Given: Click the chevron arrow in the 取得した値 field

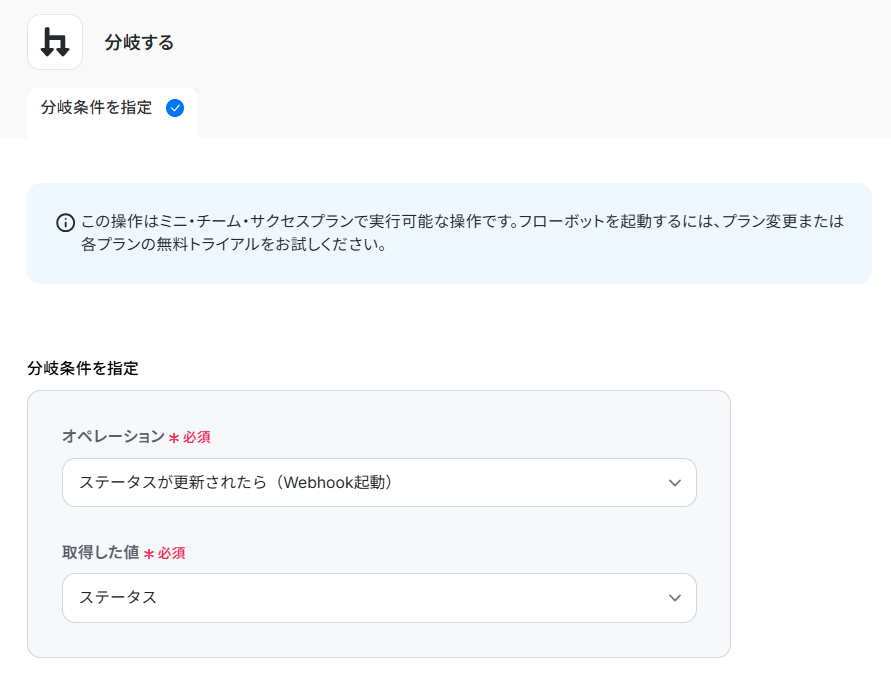Looking at the screenshot, I should tap(675, 598).
